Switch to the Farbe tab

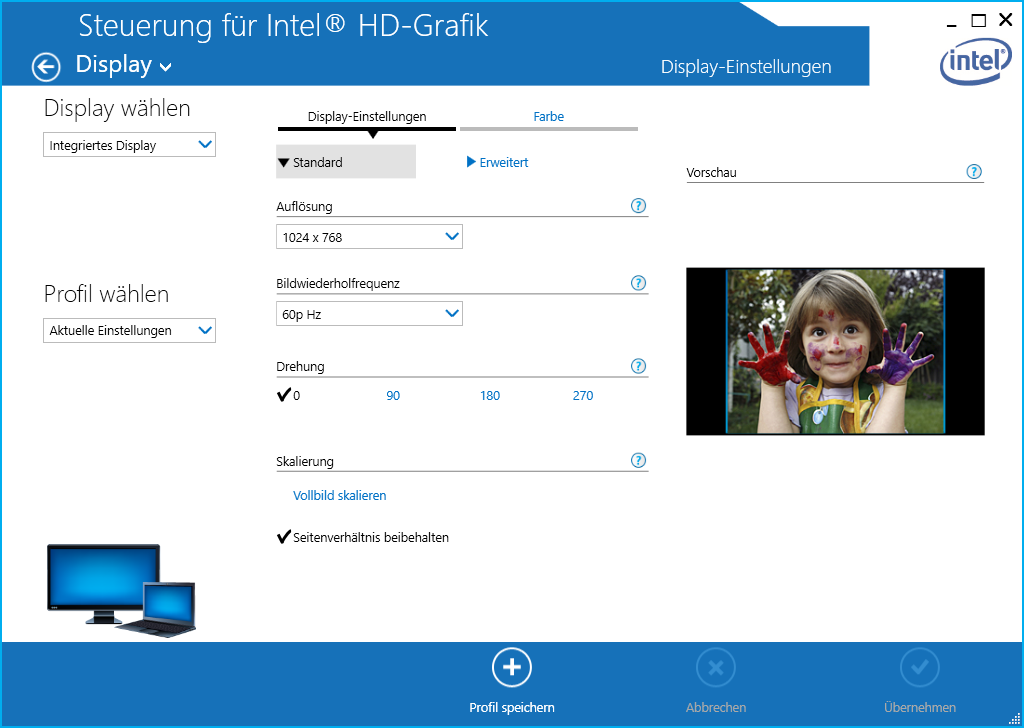click(549, 117)
